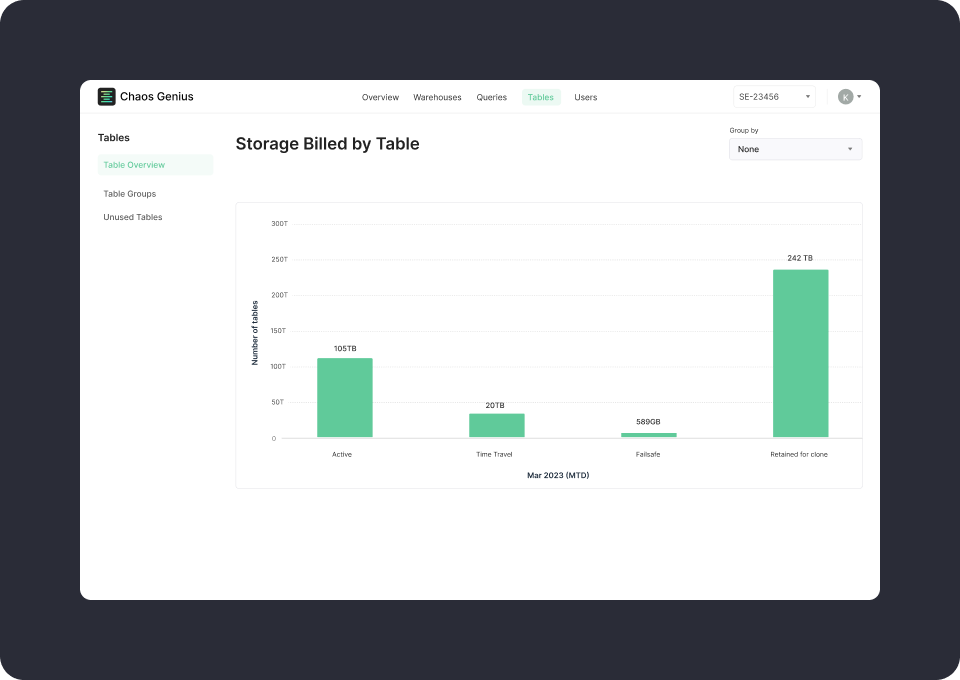
Task: Open the account menu via the avatar arrow
Action: pyautogui.click(x=857, y=96)
